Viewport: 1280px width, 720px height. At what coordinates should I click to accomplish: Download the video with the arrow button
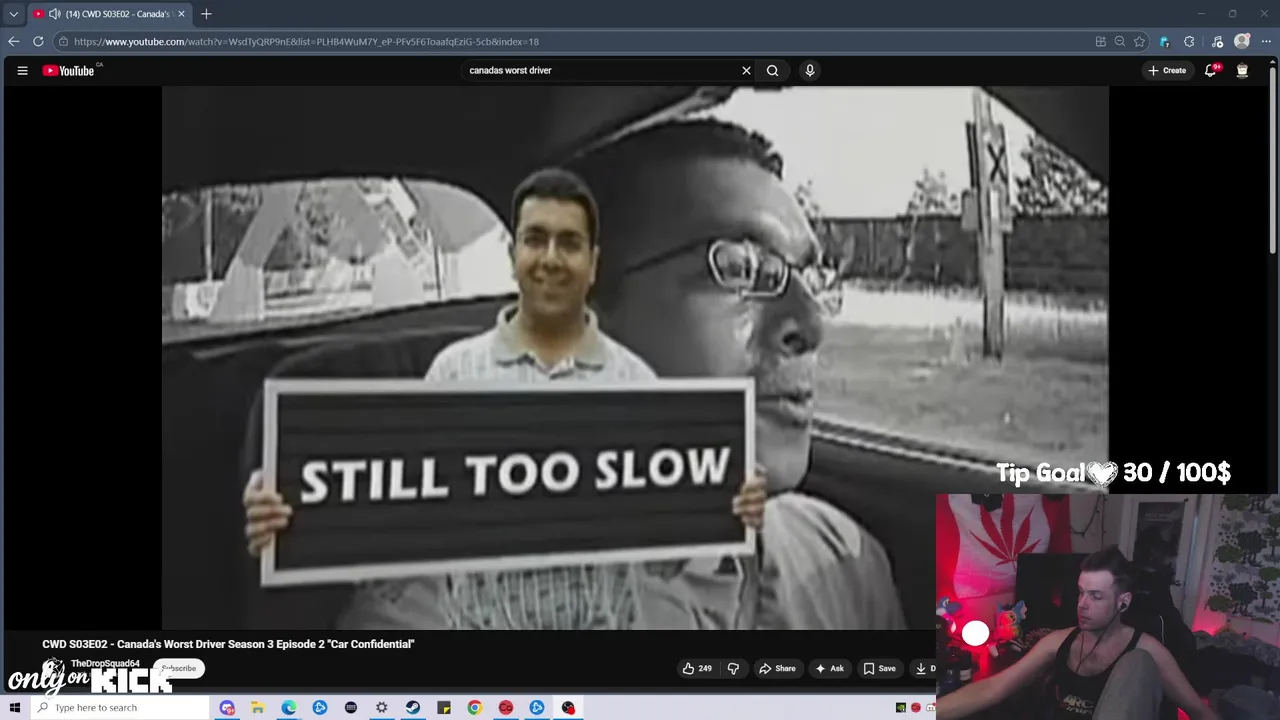pos(923,668)
